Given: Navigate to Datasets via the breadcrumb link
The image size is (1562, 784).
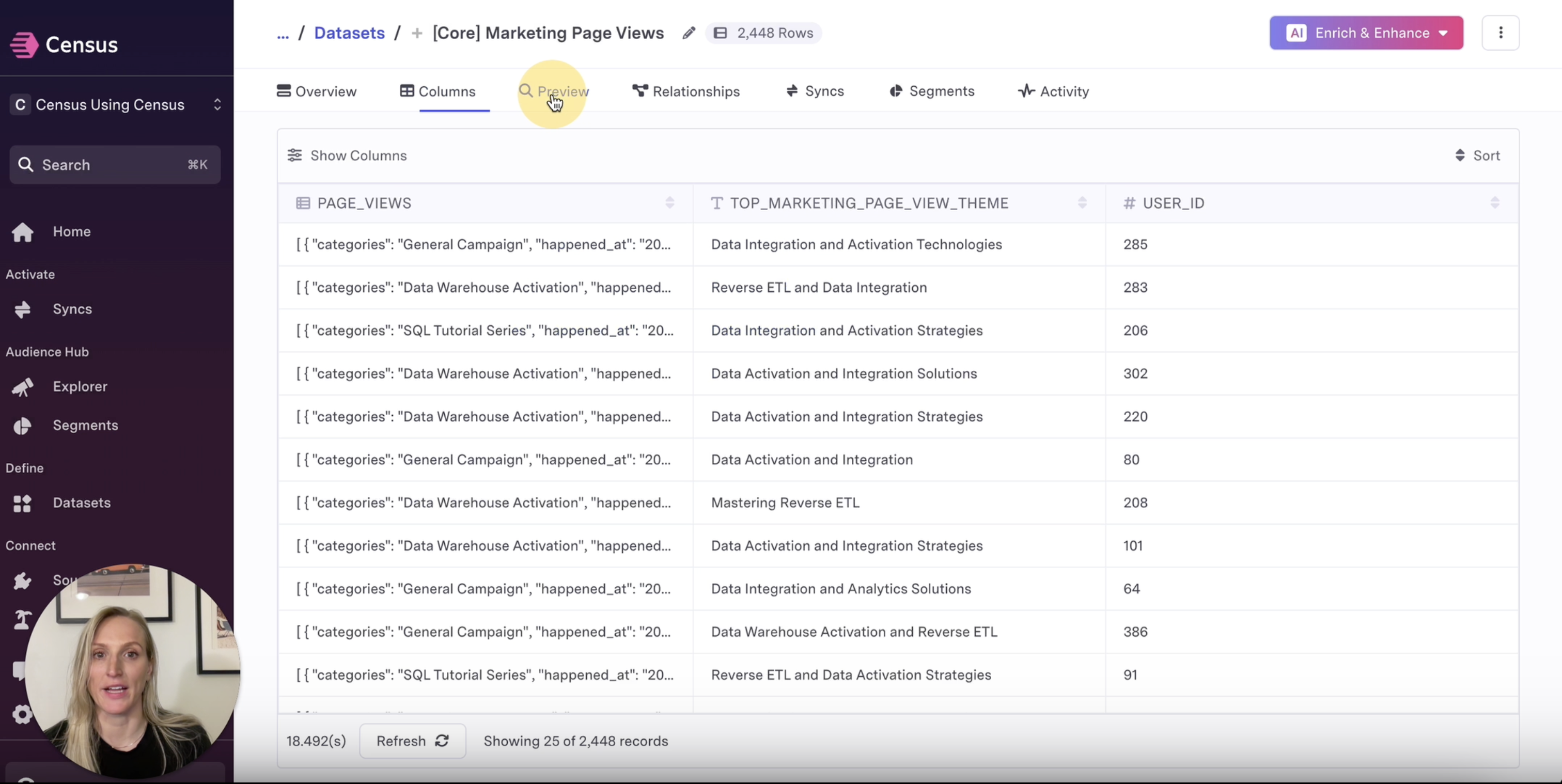Looking at the screenshot, I should pos(349,33).
